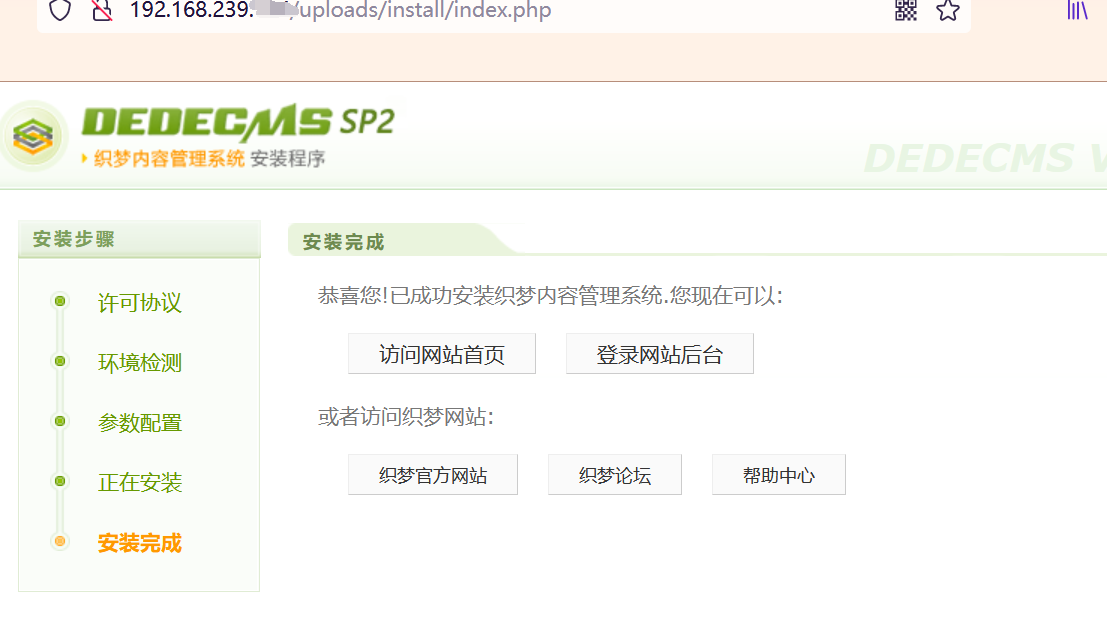Image resolution: width=1107 pixels, height=629 pixels.
Task: Click the DedeCMS round logo emblem
Action: pos(33,136)
